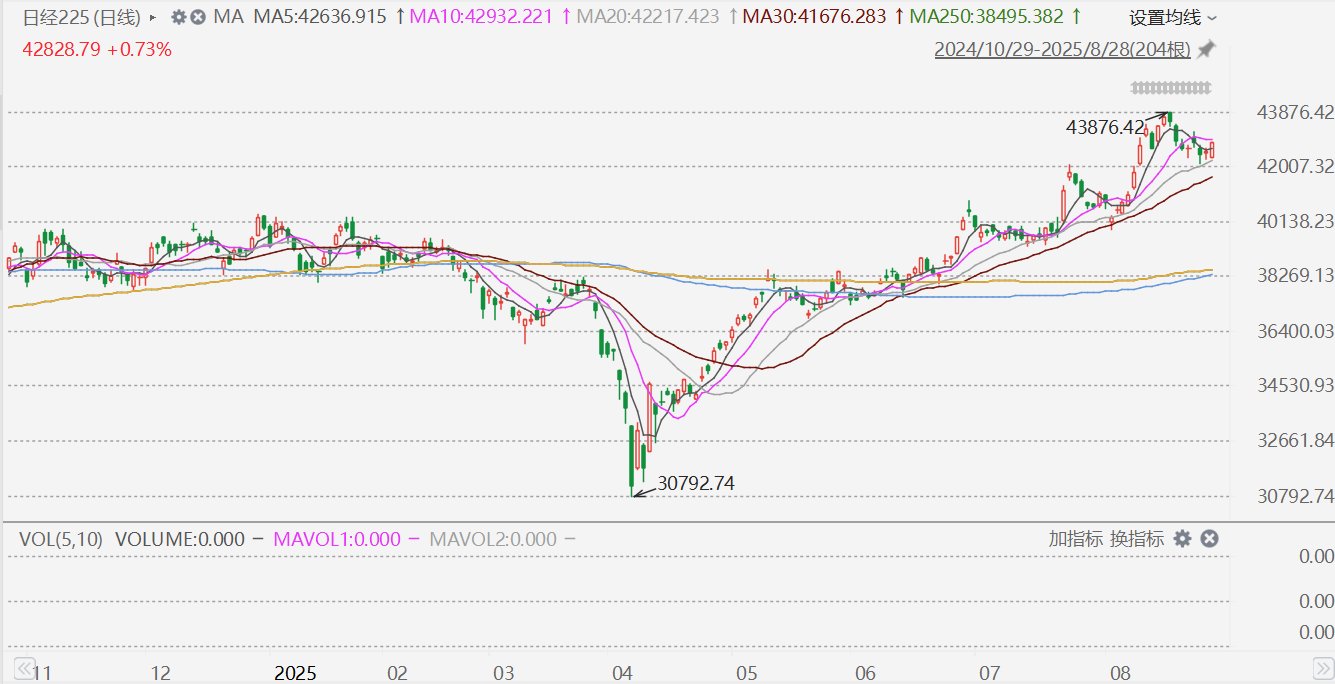Image resolution: width=1335 pixels, height=684 pixels.
Task: Click the 换指标 button
Action: 1137,539
